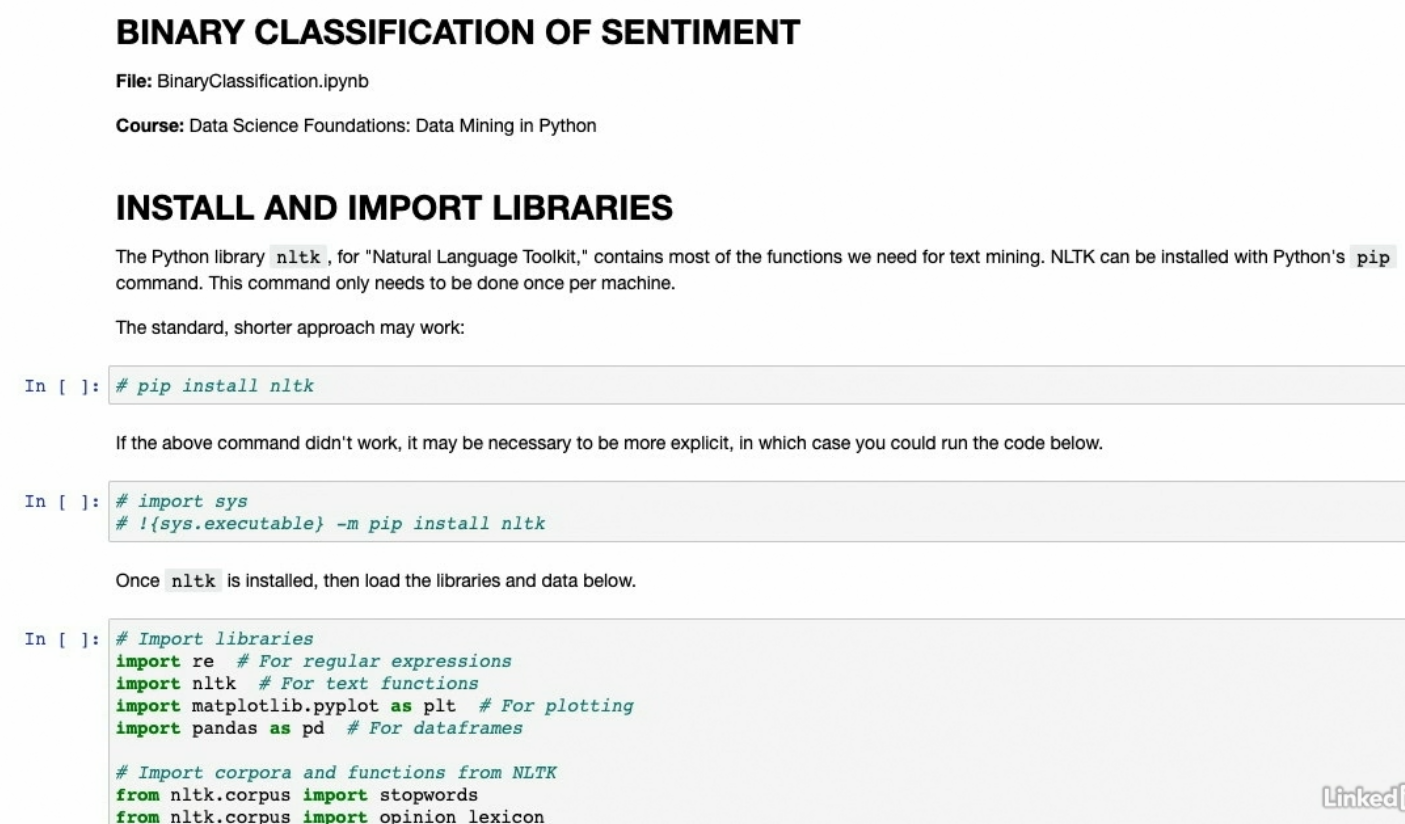This screenshot has height=824, width=1405.
Task: Click the "If the above command" paragraph
Action: click(609, 443)
